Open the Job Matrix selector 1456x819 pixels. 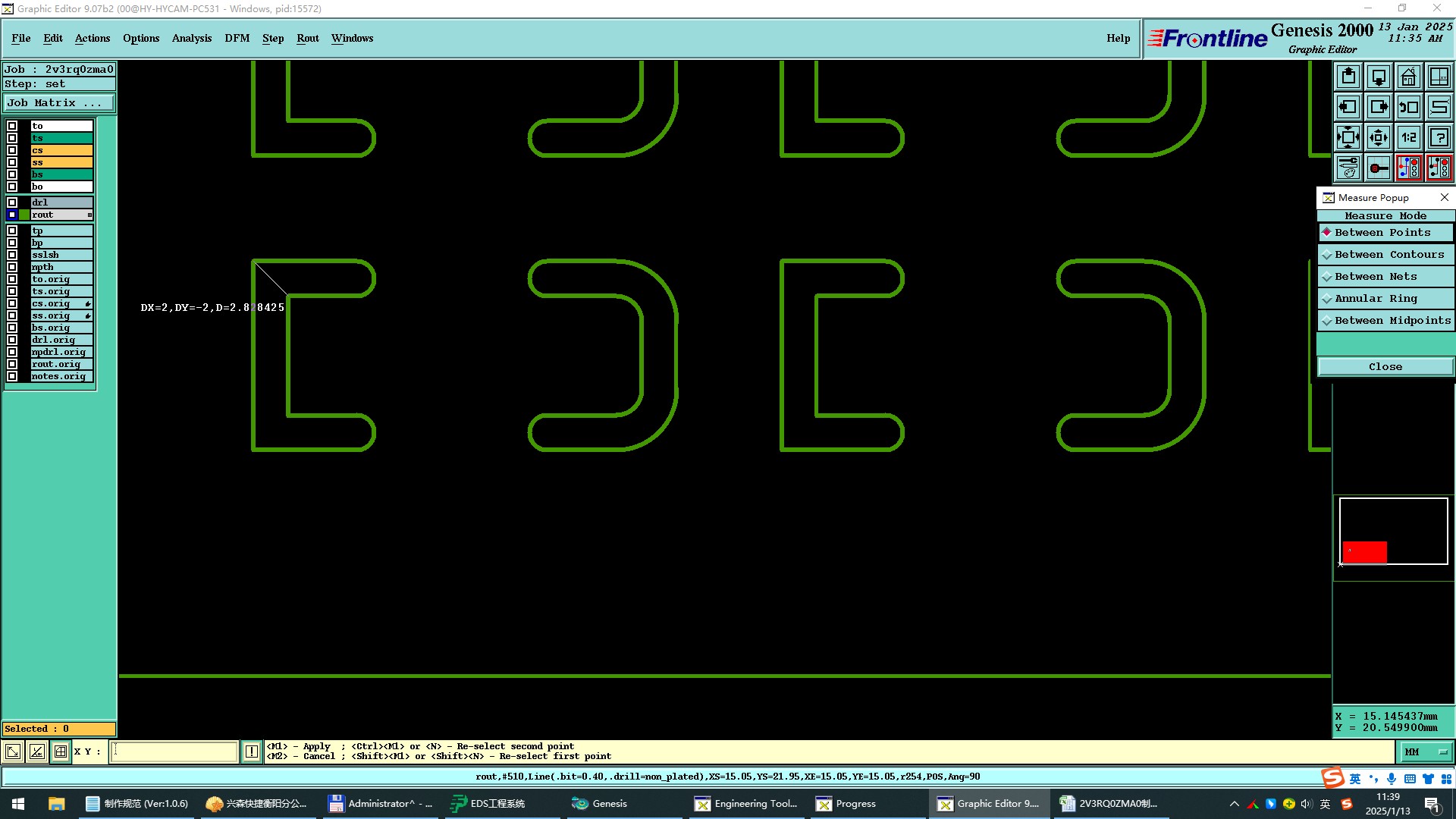coord(58,103)
